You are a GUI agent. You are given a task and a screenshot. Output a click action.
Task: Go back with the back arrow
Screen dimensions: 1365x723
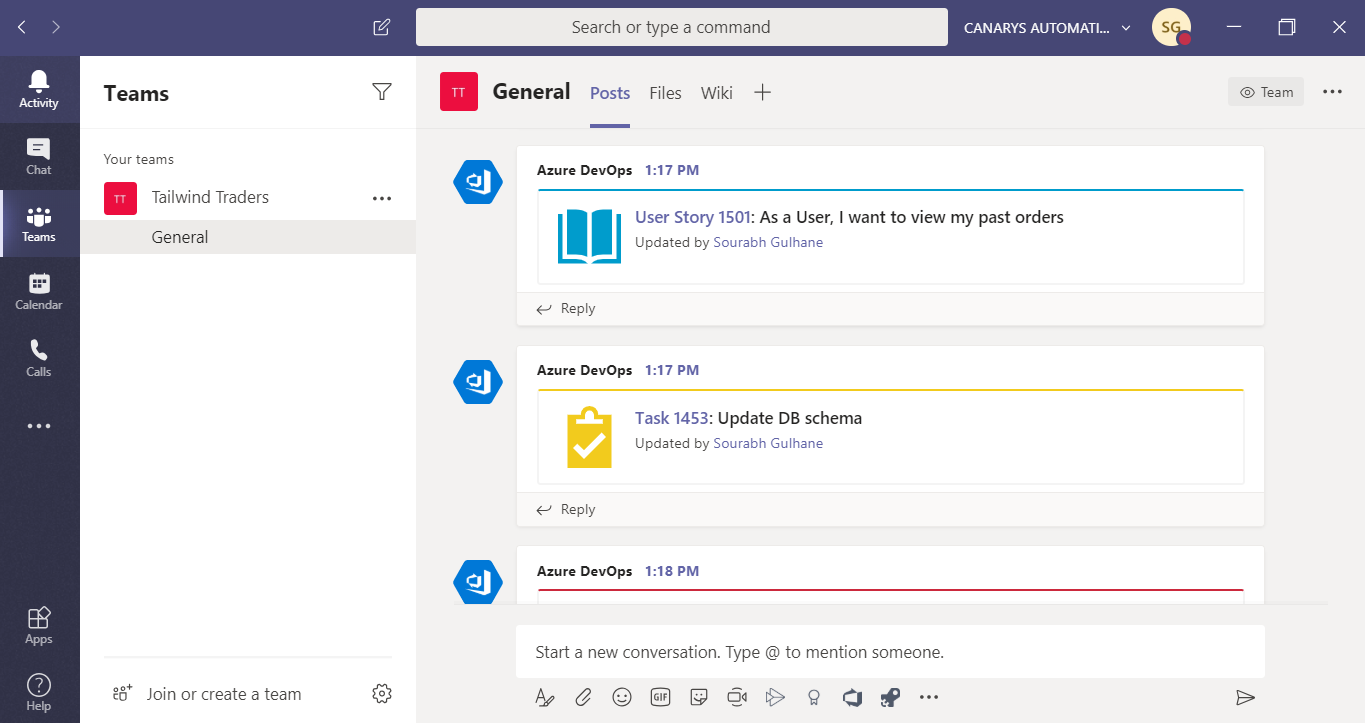point(22,28)
